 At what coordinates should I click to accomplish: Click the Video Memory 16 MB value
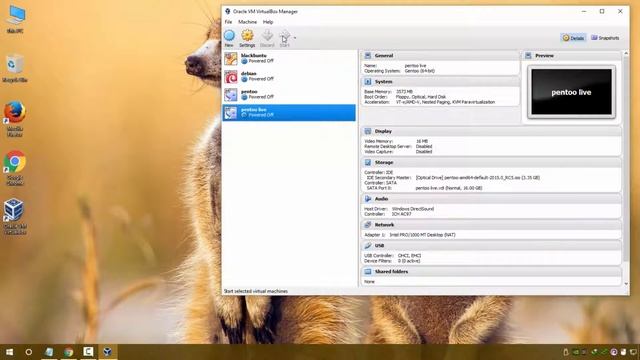(x=422, y=141)
